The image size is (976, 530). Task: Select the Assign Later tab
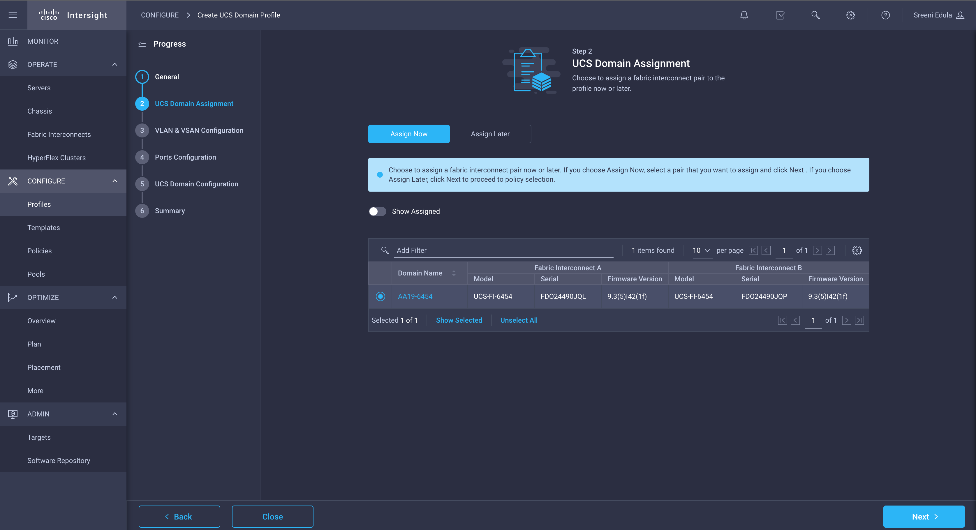[490, 134]
